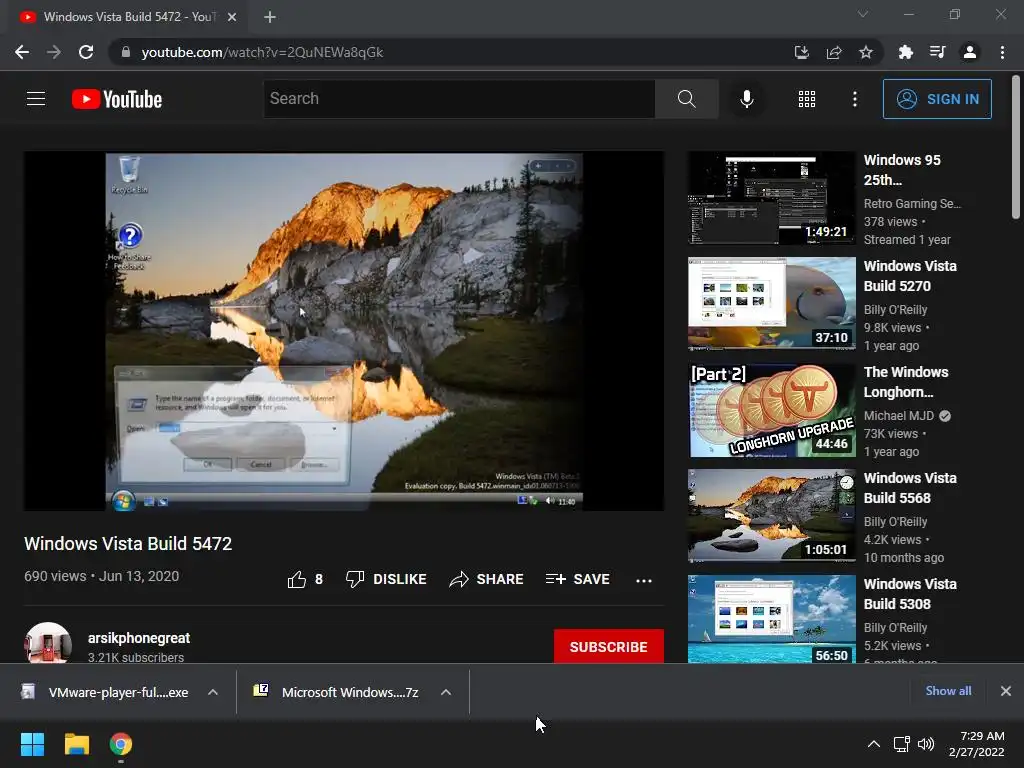Click title "Windows Vista Build 5270"
The height and width of the screenshot is (768, 1024).
[910, 276]
